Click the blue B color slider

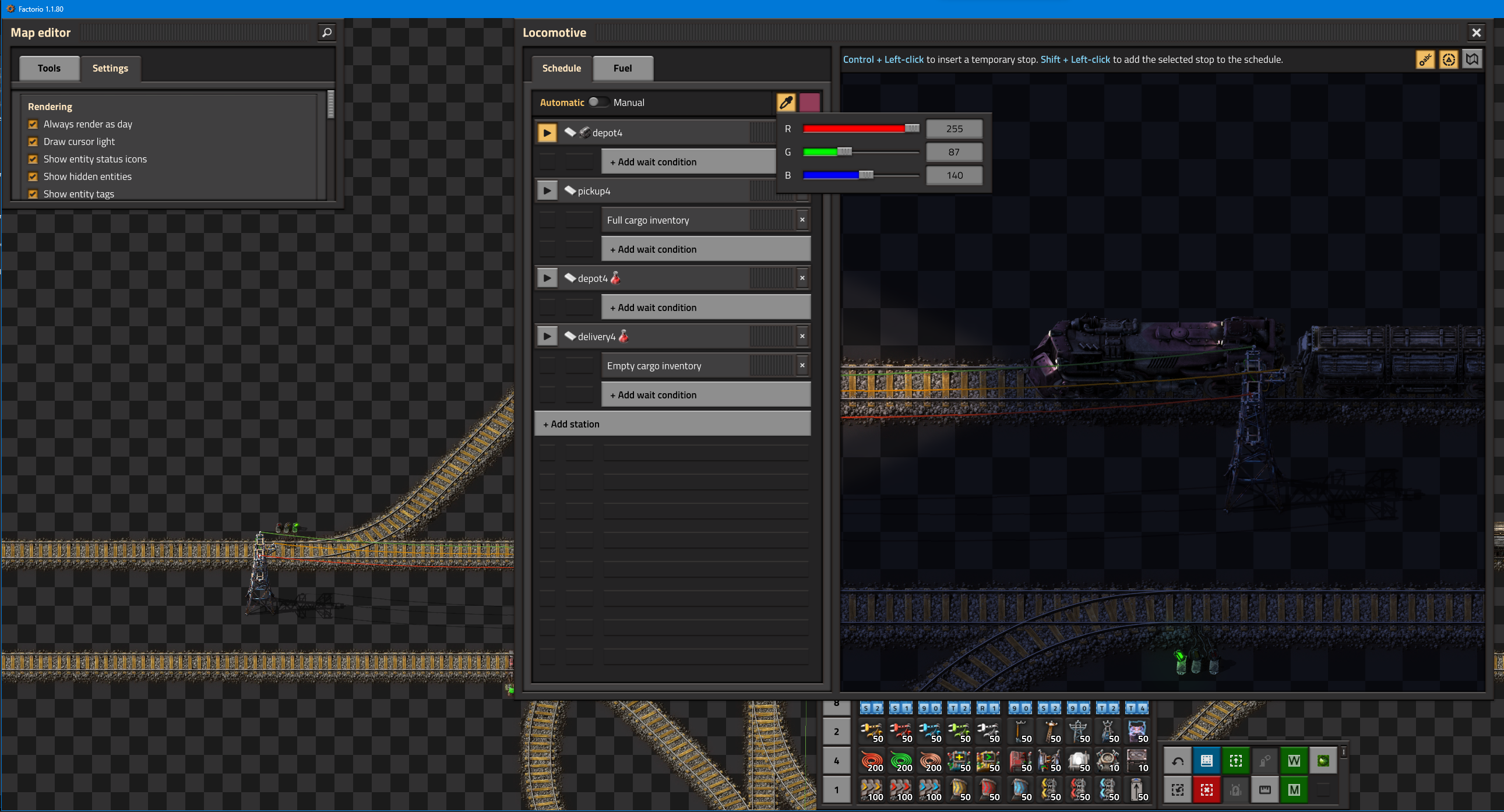[x=861, y=175]
